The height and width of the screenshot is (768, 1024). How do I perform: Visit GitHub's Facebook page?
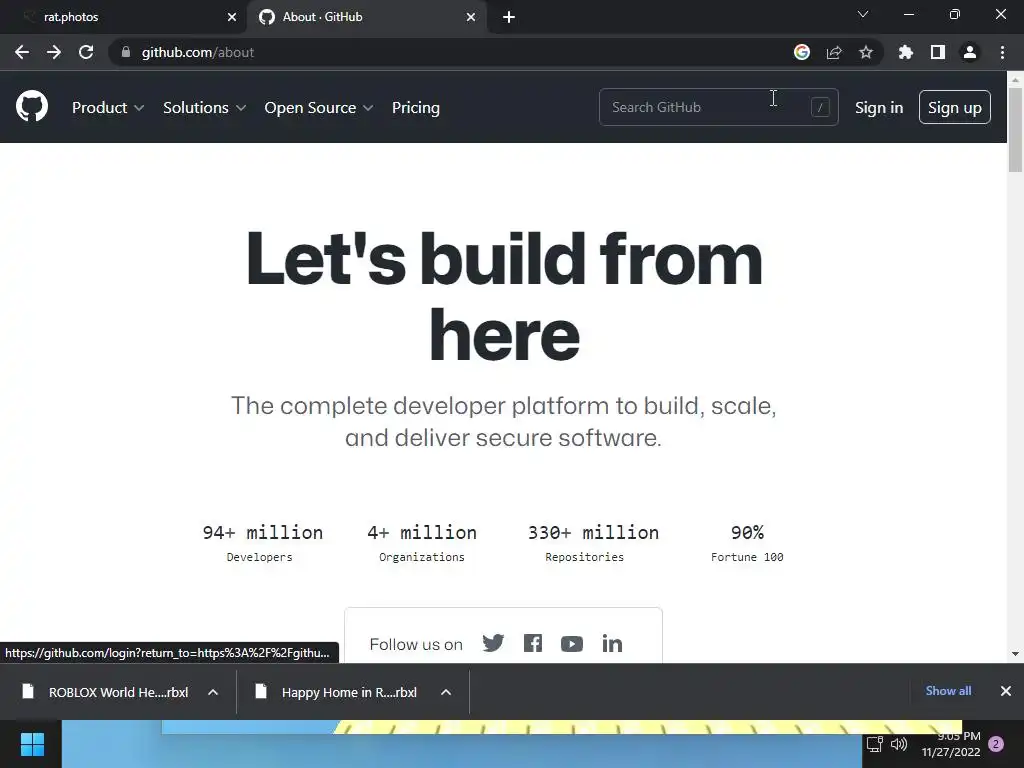533,643
